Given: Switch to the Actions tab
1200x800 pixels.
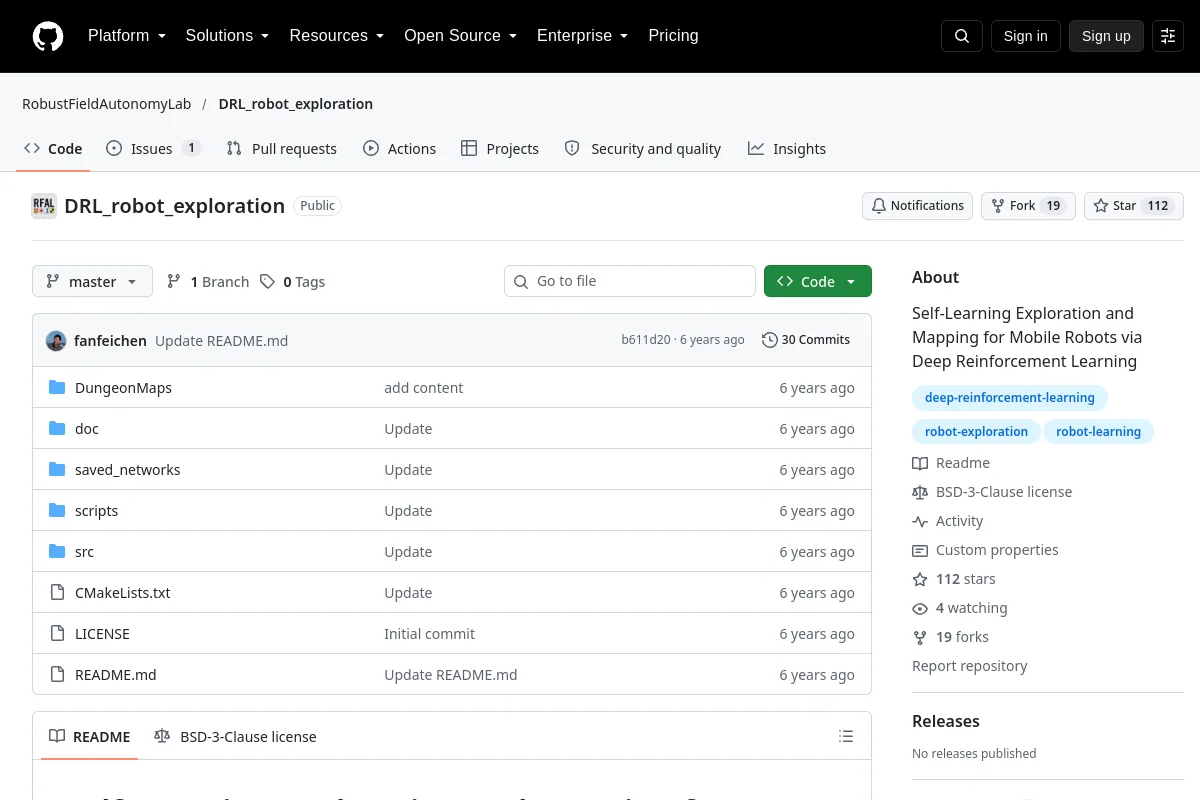Looking at the screenshot, I should pos(400,149).
